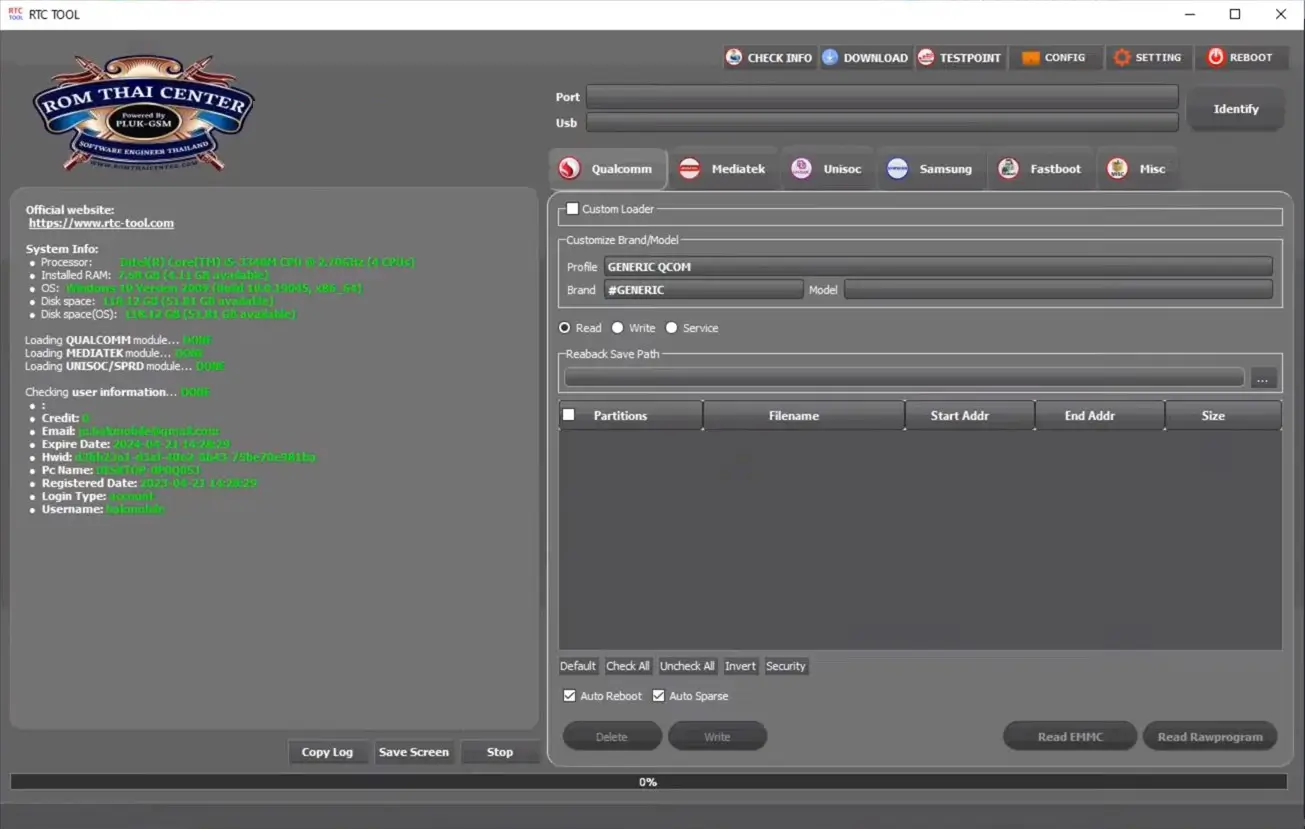1305x829 pixels.
Task: Click the Delete button
Action: click(x=612, y=737)
